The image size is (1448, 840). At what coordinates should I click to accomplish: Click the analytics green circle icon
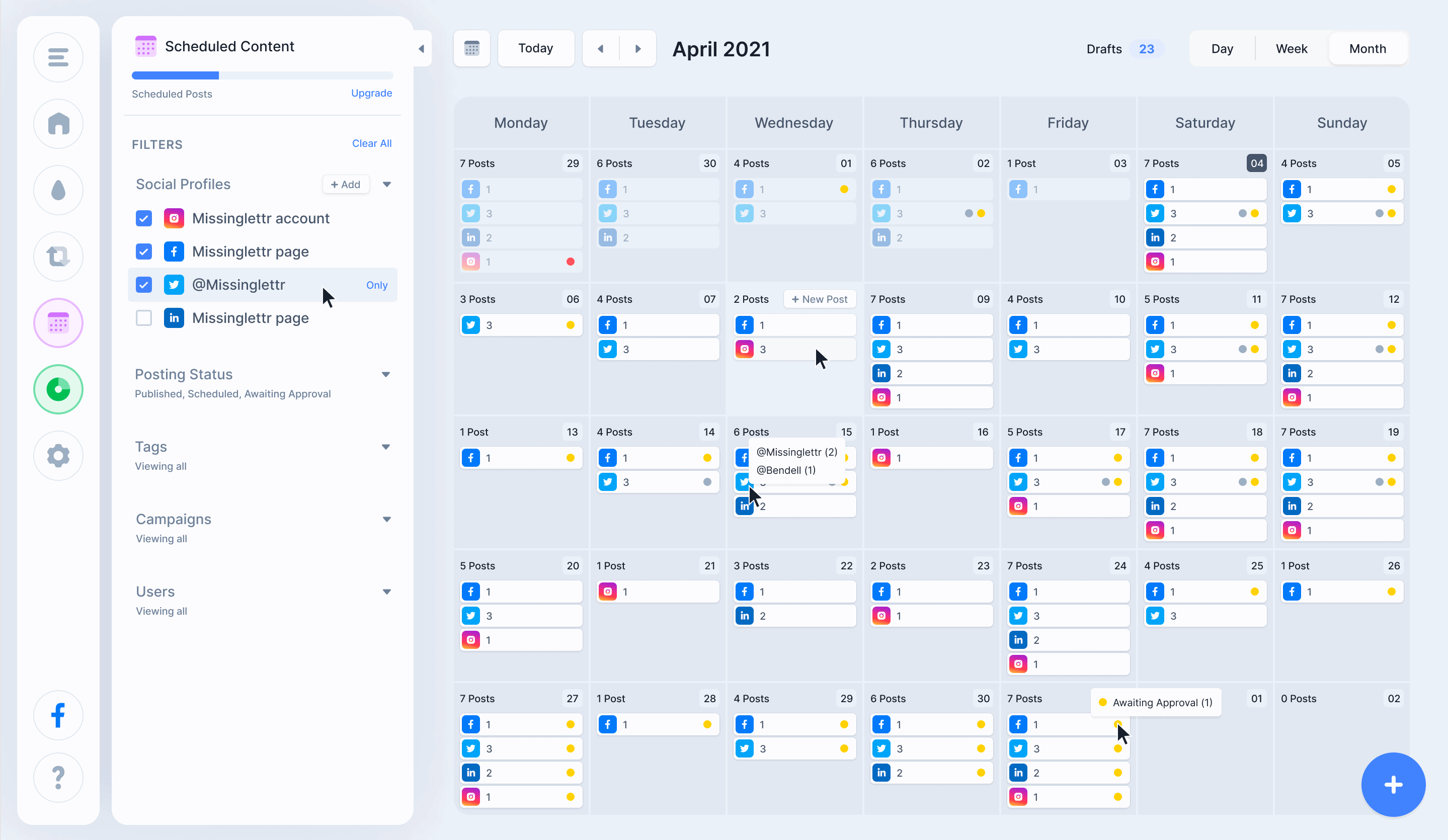click(57, 389)
